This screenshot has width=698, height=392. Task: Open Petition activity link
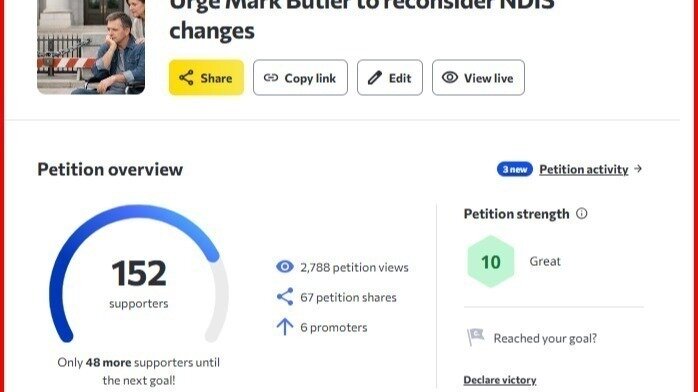click(584, 169)
